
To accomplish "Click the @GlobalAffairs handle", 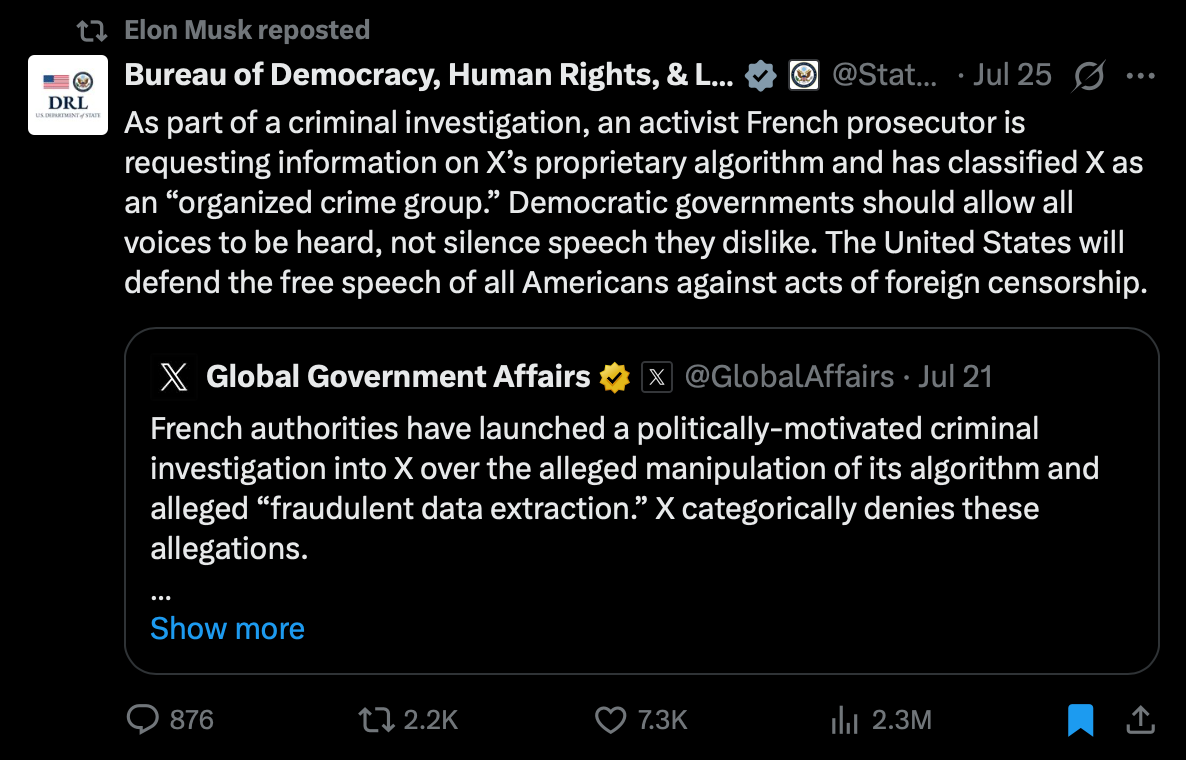I will [x=789, y=377].
